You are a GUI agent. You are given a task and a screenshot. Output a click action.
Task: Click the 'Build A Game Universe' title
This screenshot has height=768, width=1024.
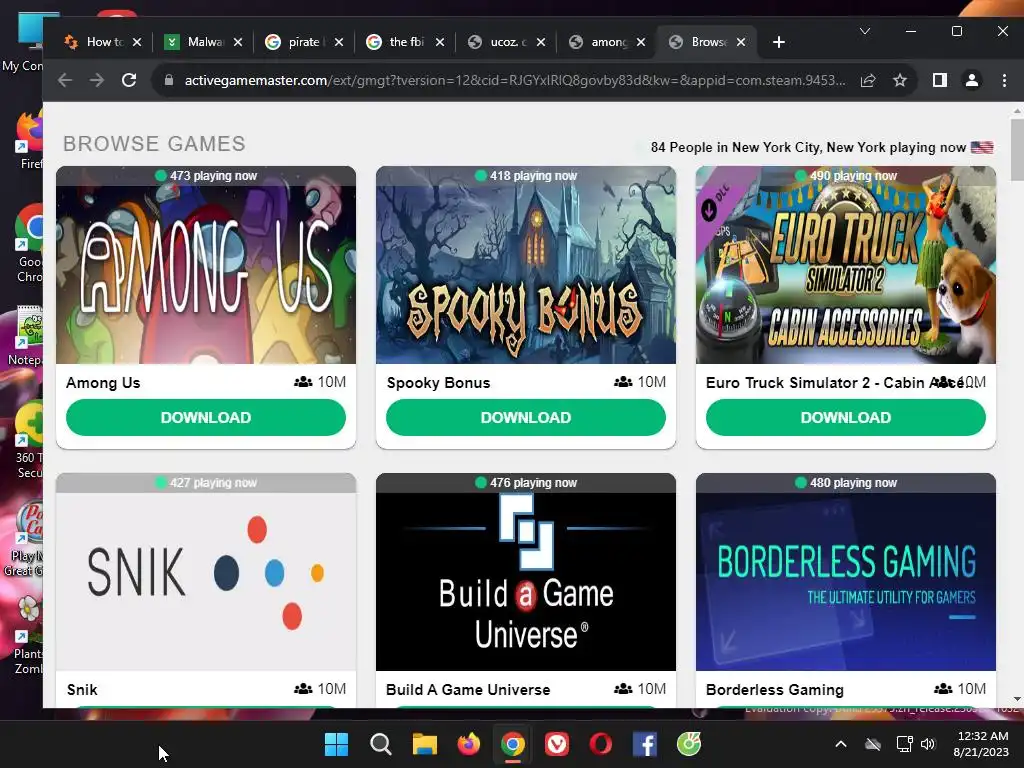coord(468,690)
